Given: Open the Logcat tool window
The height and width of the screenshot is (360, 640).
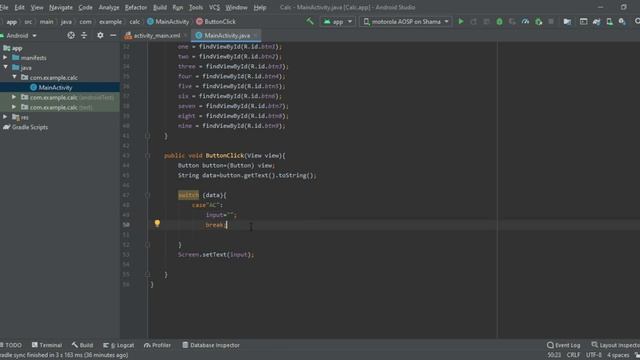Looking at the screenshot, I should 119,345.
